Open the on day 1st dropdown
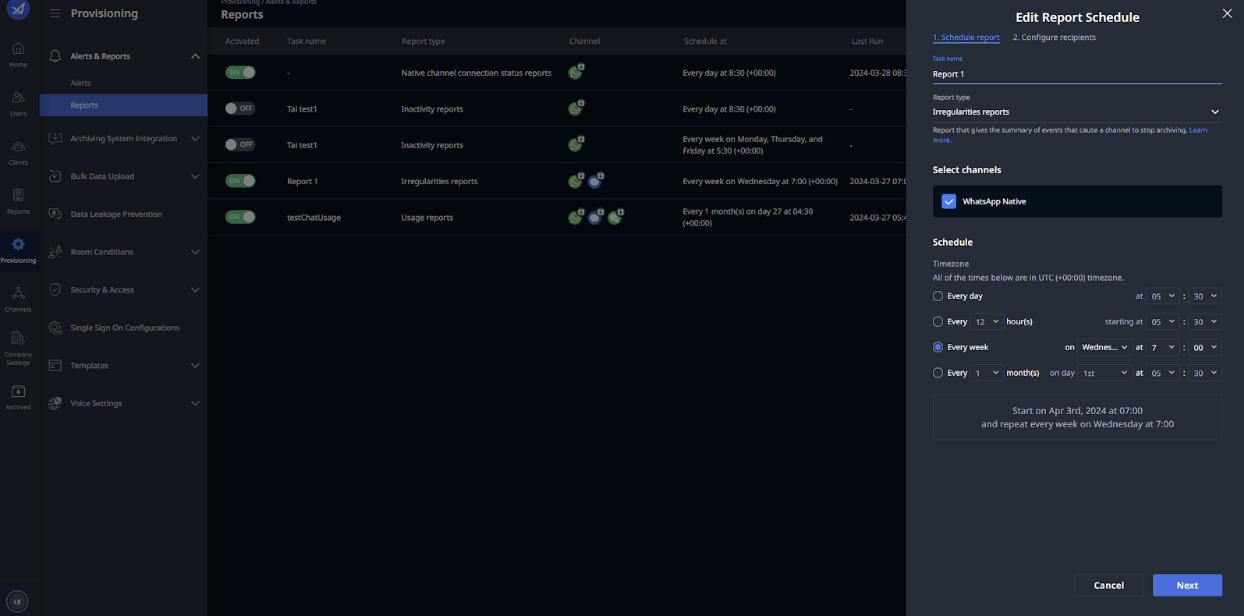Screen dimensions: 1244x616 coord(1104,373)
